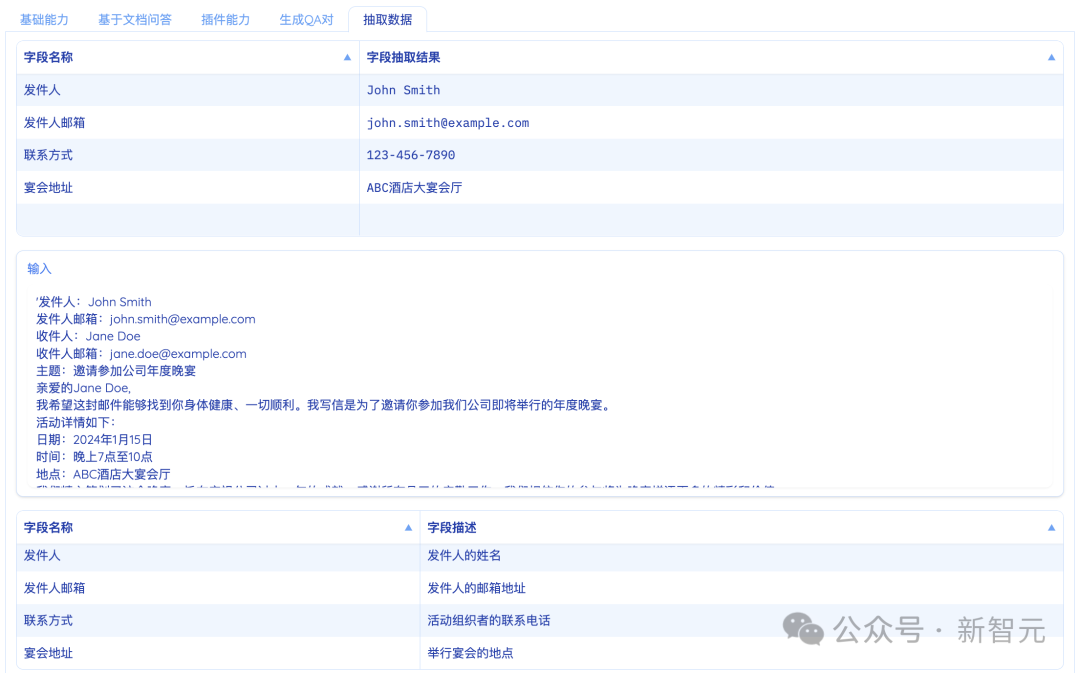This screenshot has height=673, width=1080.
Task: Click sort arrow in 字段抽取结果 header
Action: point(1051,58)
